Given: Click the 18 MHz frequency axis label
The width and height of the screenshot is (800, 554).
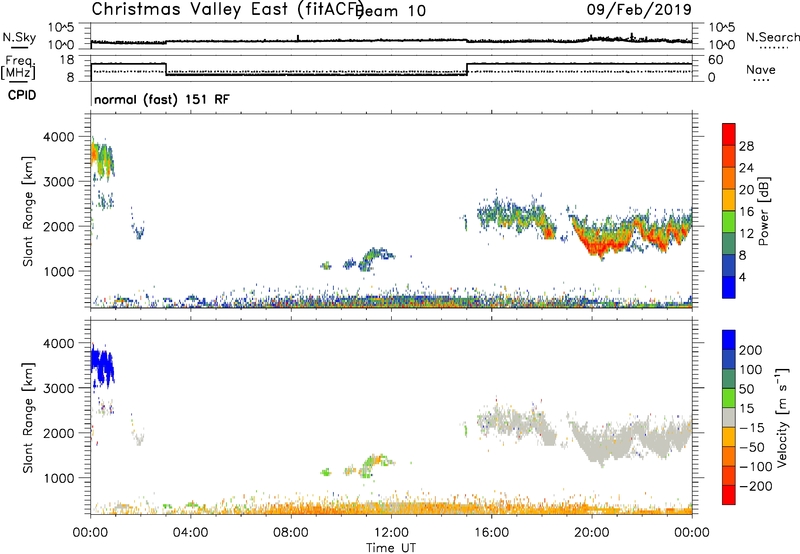Looking at the screenshot, I should (66, 60).
